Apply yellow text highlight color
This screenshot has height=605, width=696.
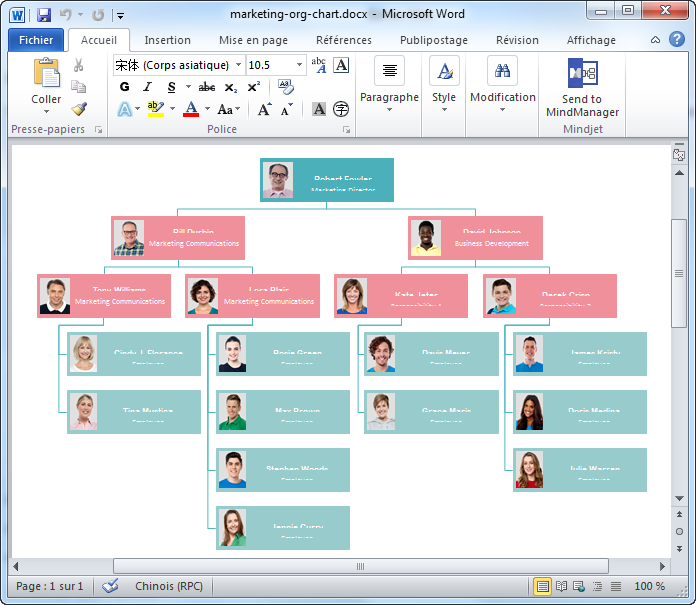[x=156, y=109]
